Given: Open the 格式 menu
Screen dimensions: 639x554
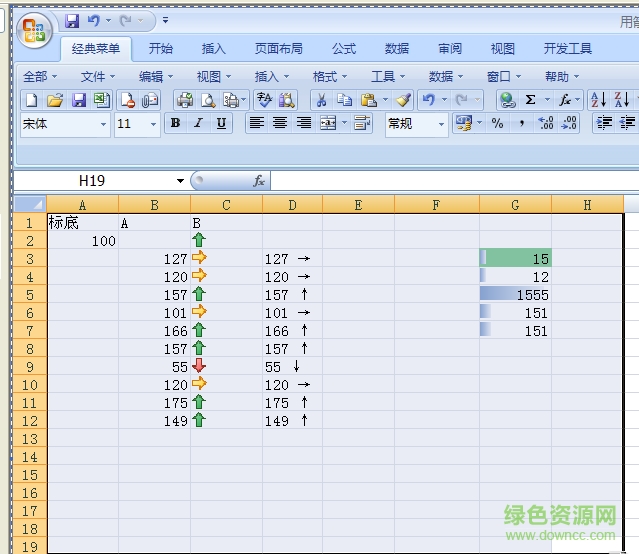Looking at the screenshot, I should point(330,76).
